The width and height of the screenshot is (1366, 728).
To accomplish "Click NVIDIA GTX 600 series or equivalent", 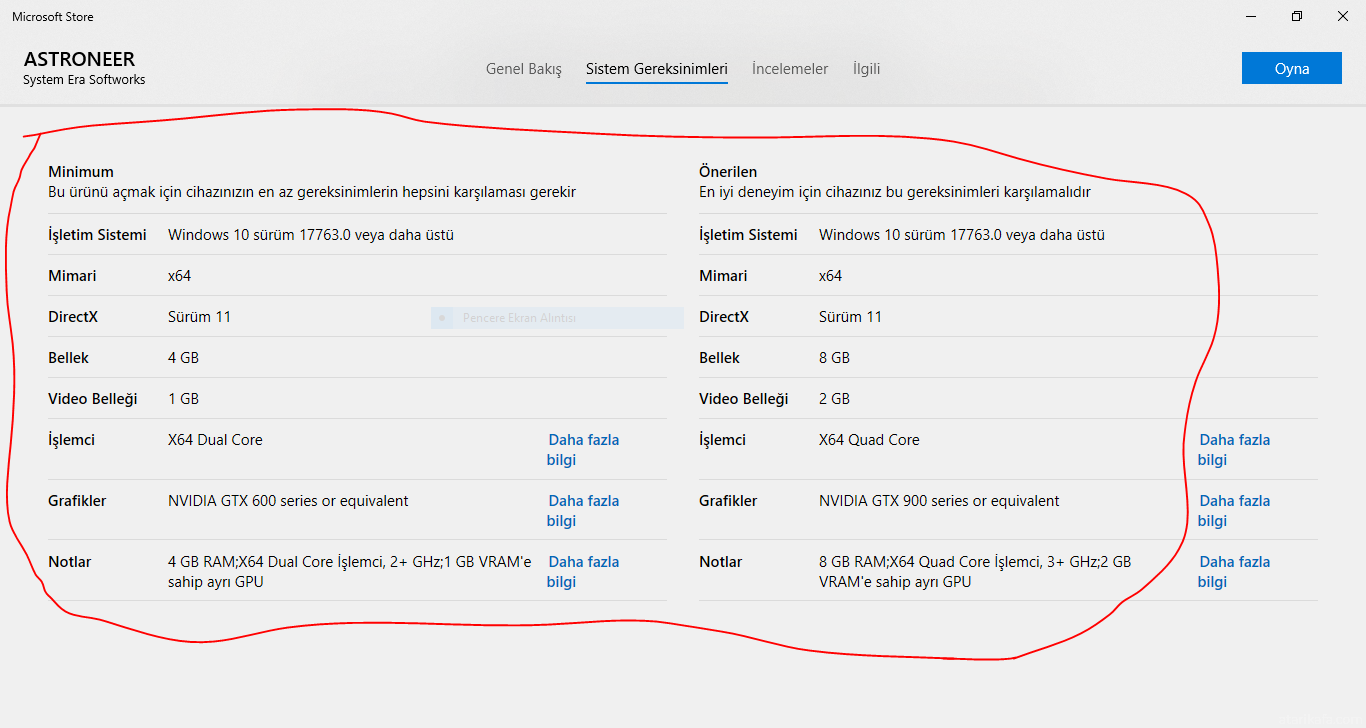I will [x=288, y=501].
